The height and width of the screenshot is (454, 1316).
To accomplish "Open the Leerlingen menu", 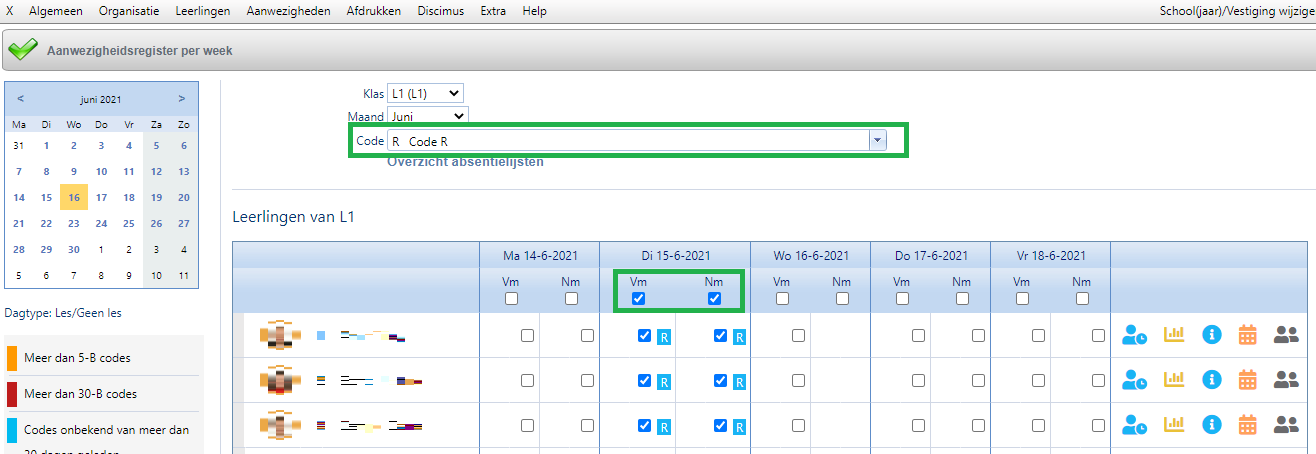I will pos(203,11).
